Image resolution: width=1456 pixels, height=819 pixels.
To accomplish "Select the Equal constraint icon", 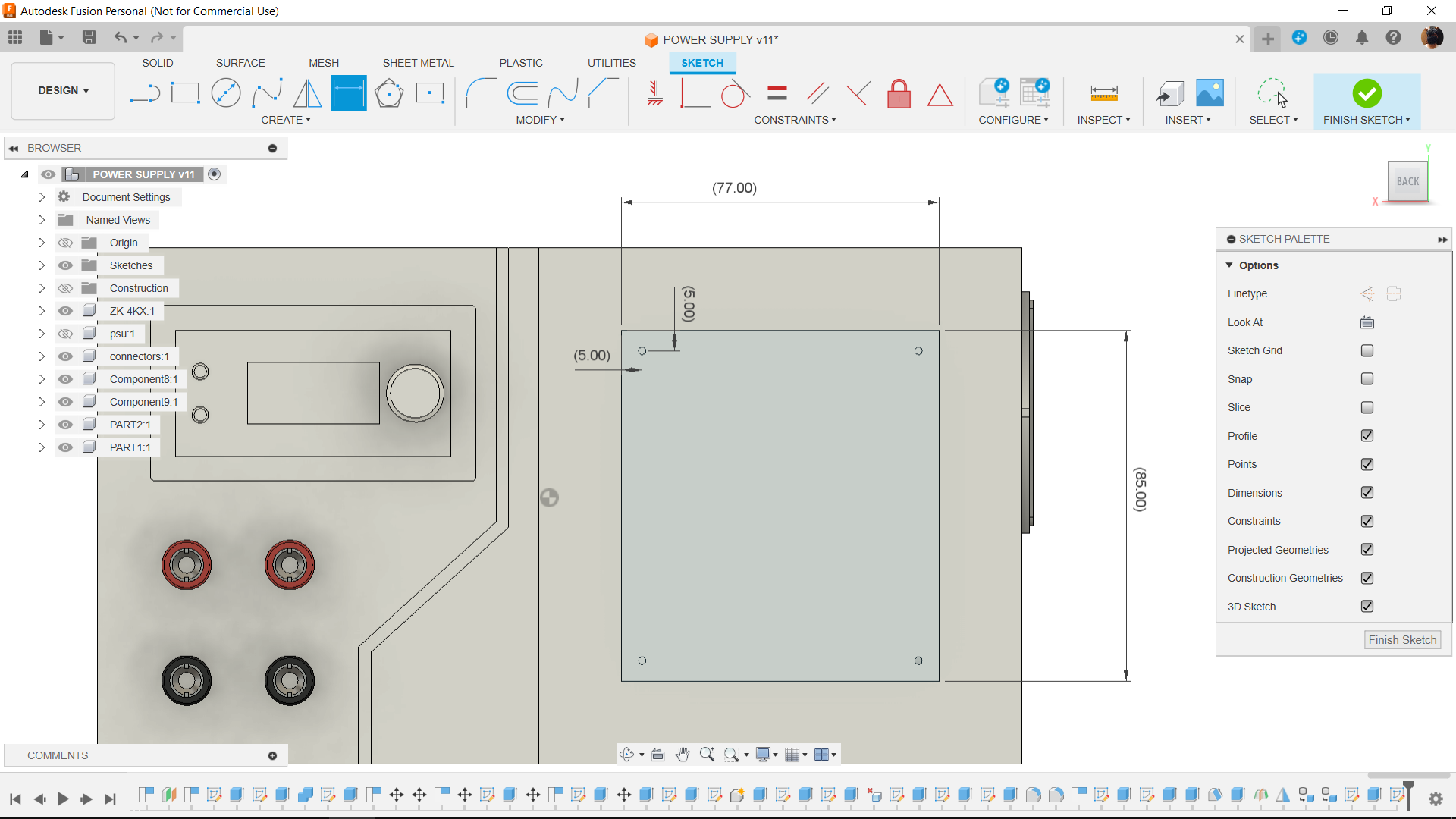I will click(777, 93).
